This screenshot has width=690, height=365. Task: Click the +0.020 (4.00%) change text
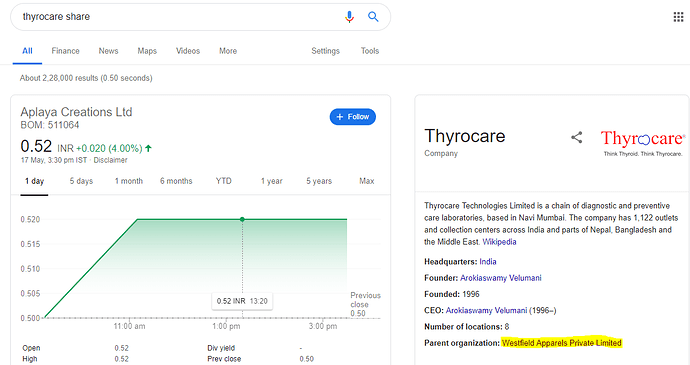point(109,148)
